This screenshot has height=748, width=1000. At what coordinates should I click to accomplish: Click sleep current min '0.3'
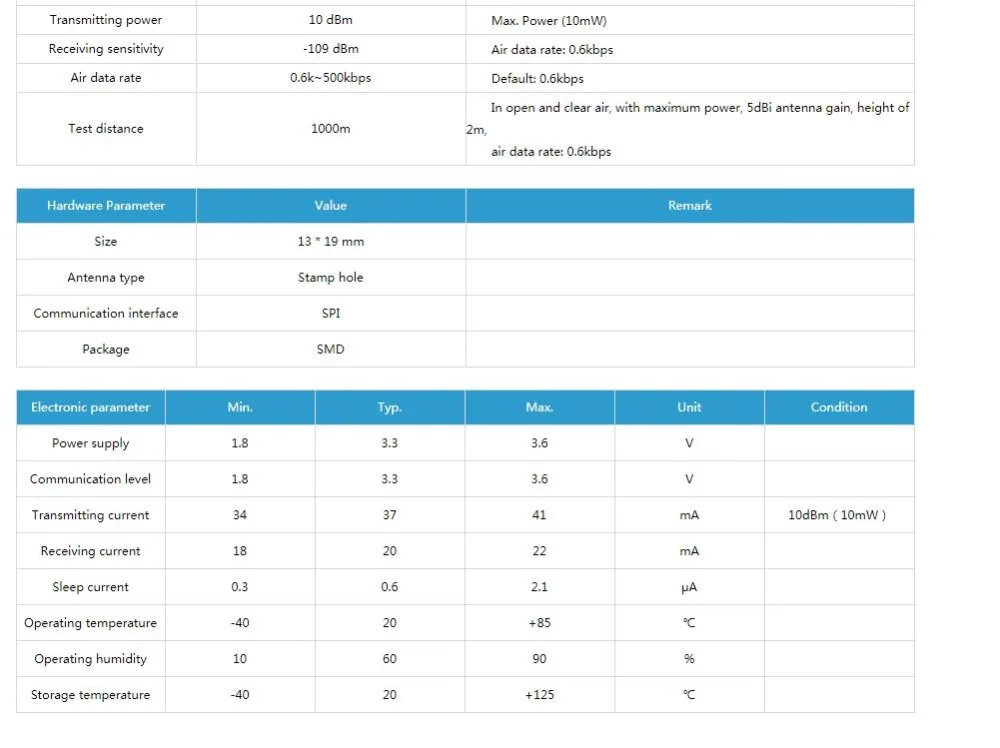(x=240, y=587)
